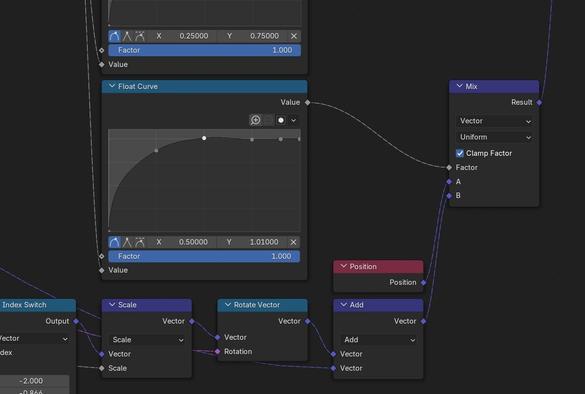This screenshot has width=585, height=394.
Task: Collapse the Scale node
Action: coord(112,305)
